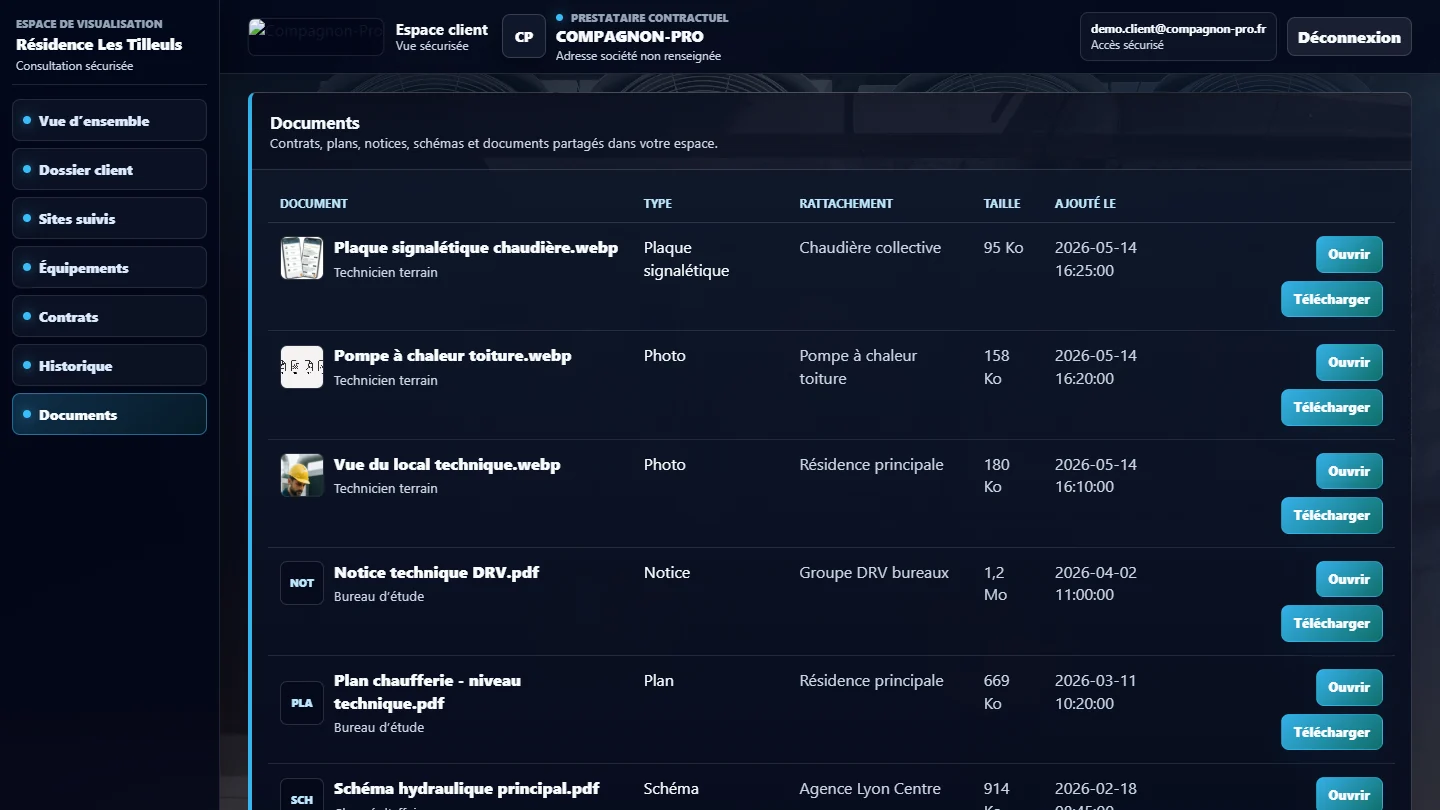The image size is (1440, 810).
Task: Open Plaque signalétique chaudière.webp with Ouvrir
Action: click(1349, 254)
